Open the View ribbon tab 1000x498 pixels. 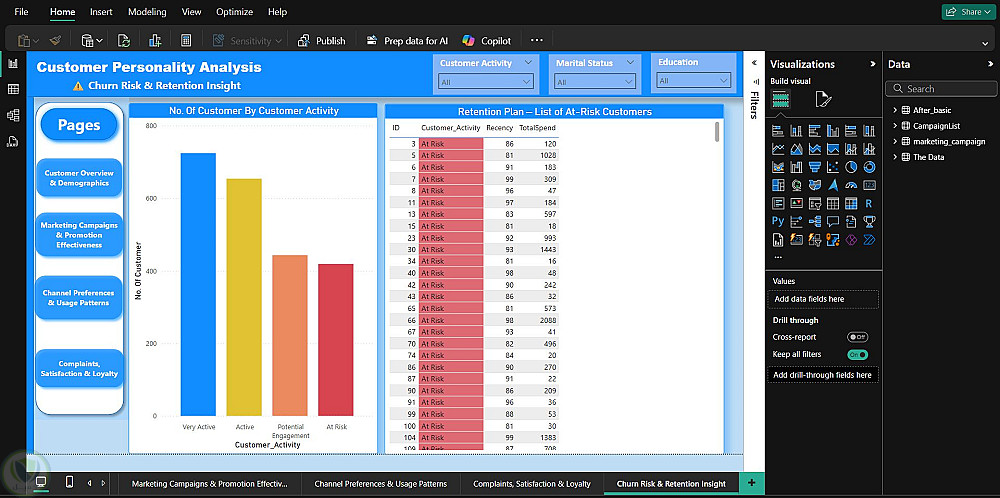(x=191, y=11)
